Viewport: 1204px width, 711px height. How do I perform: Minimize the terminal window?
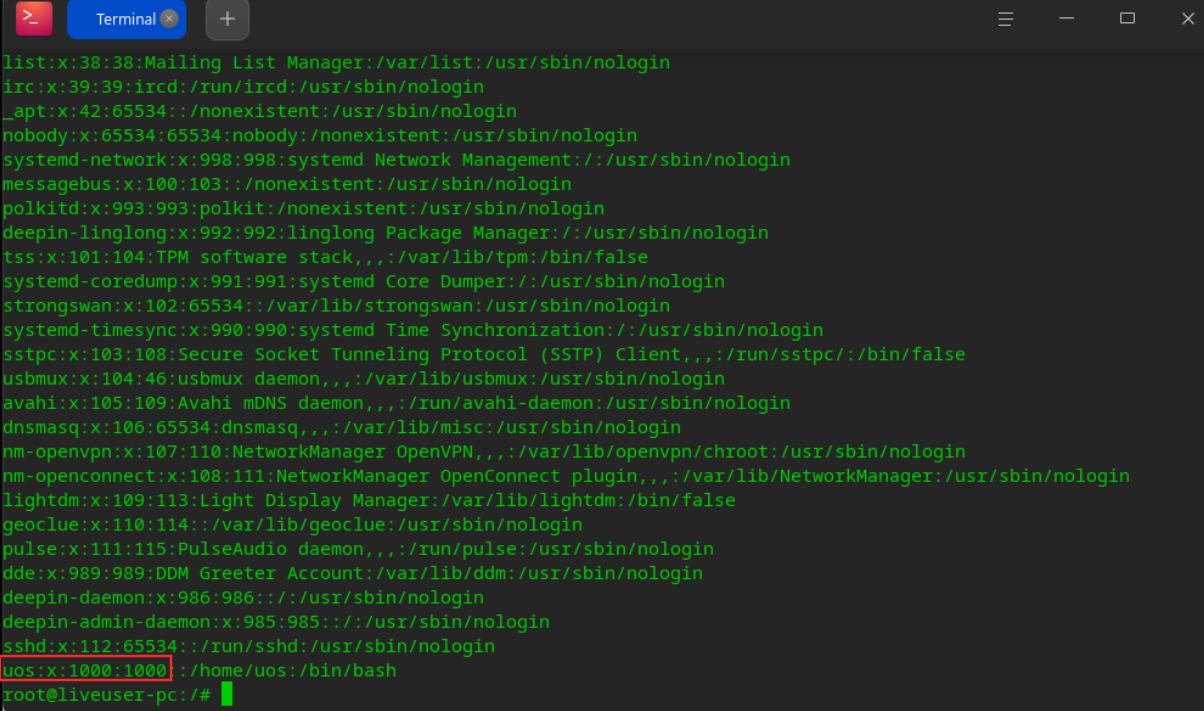(1068, 19)
